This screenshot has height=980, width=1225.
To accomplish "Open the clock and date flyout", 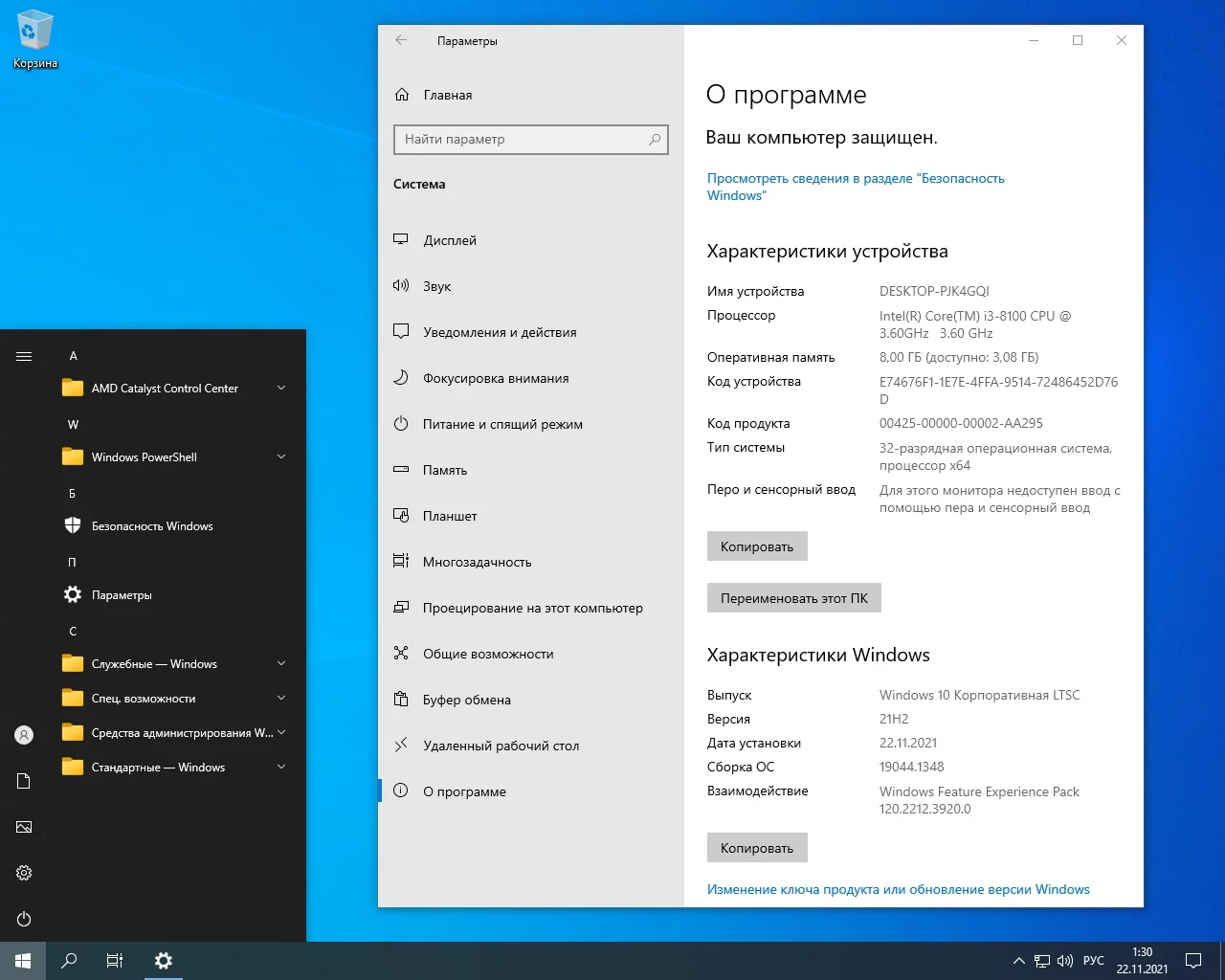I will [x=1142, y=961].
